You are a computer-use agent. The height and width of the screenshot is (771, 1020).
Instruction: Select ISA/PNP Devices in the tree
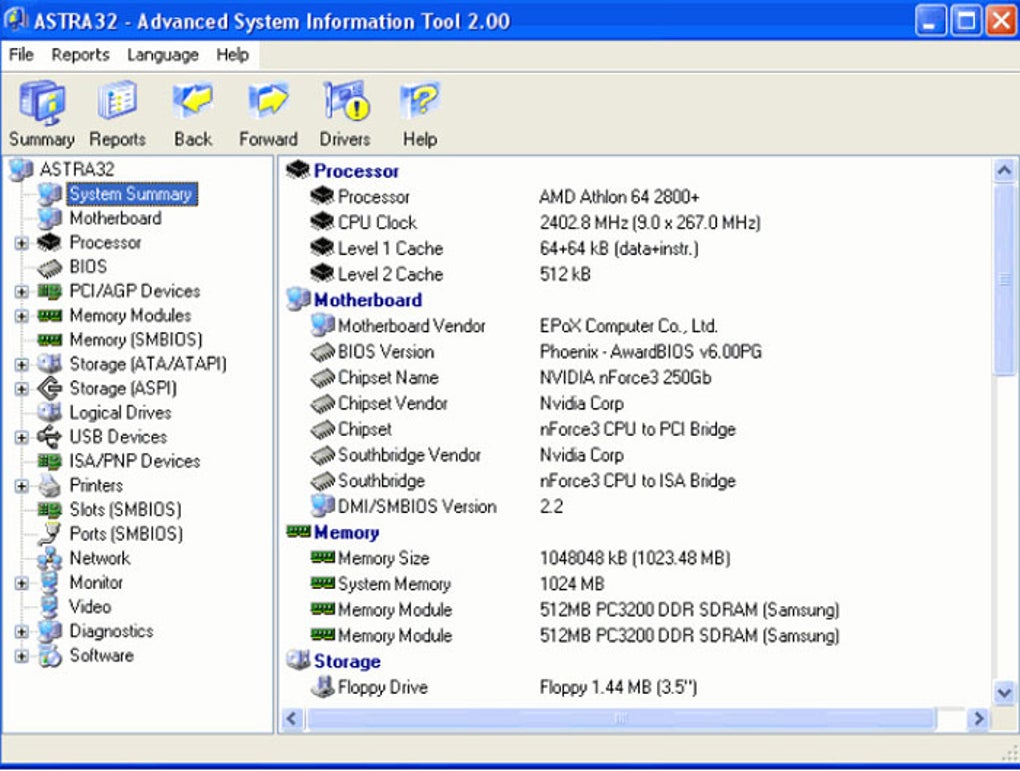(135, 461)
